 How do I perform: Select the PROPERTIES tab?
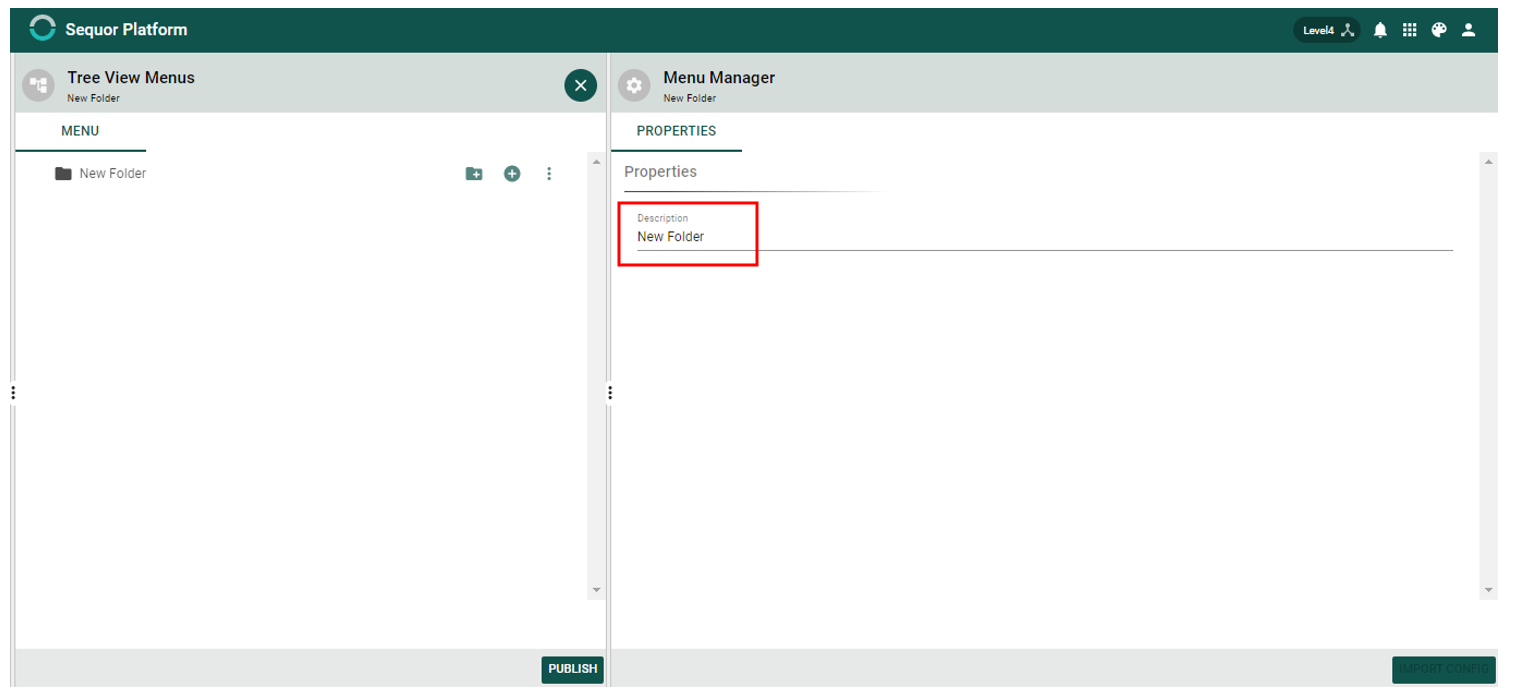676,131
